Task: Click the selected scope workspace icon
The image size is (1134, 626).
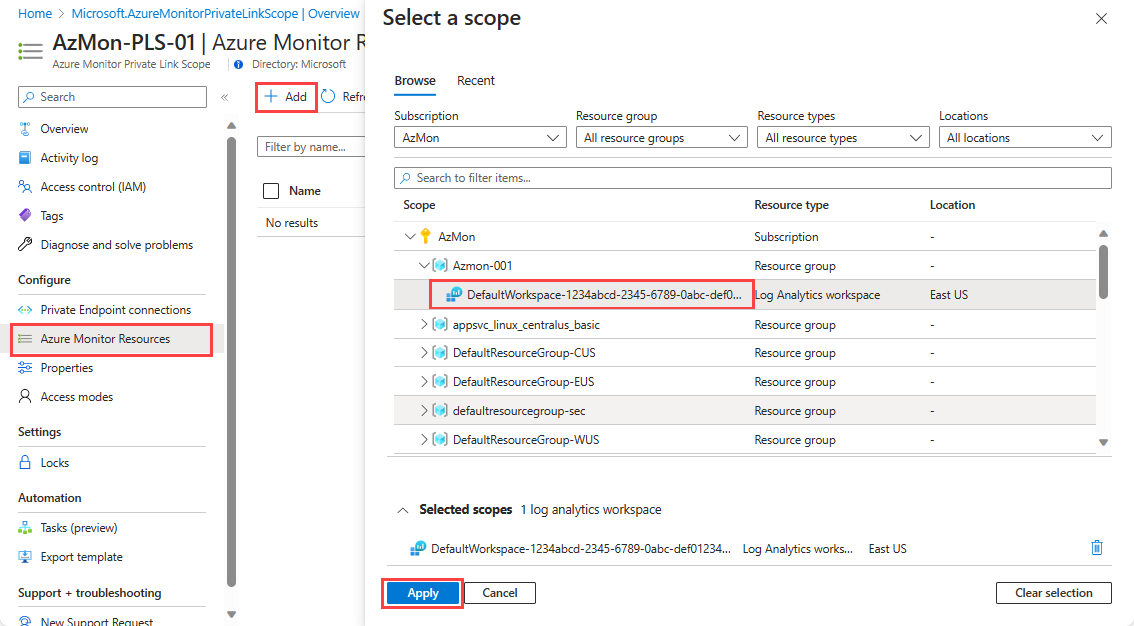Action: click(x=418, y=549)
